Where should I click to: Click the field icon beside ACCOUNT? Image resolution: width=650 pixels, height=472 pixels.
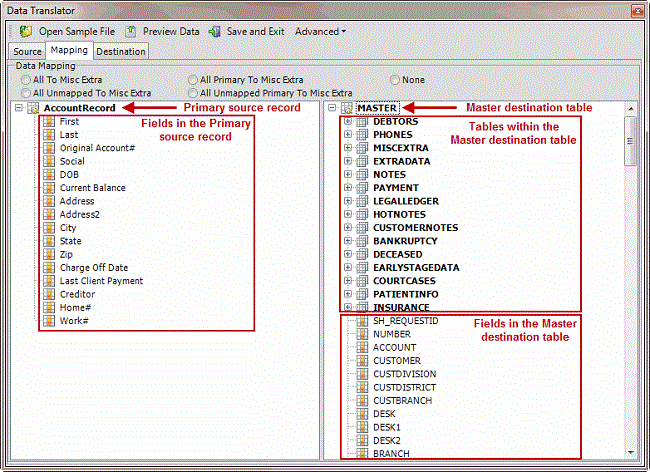(362, 347)
